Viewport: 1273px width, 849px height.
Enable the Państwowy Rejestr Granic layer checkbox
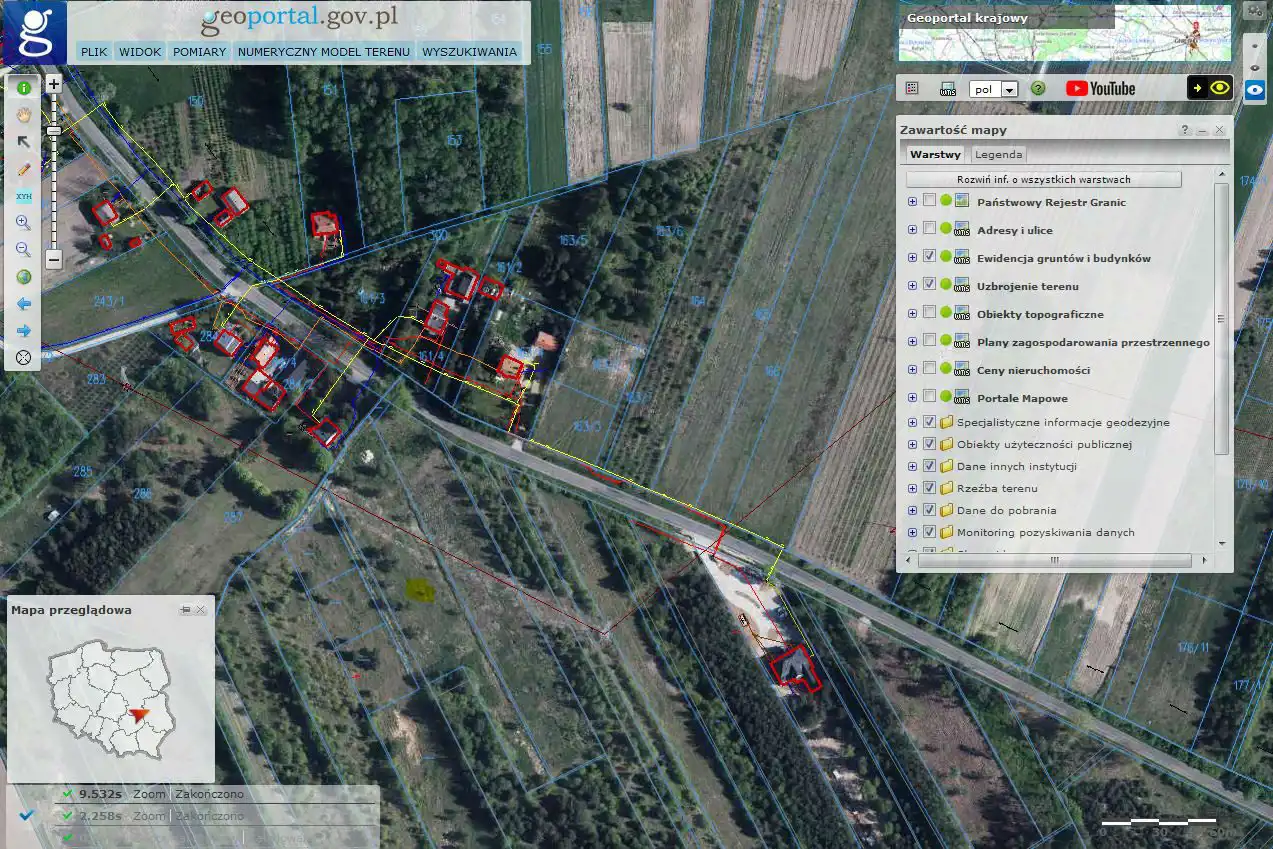click(929, 201)
